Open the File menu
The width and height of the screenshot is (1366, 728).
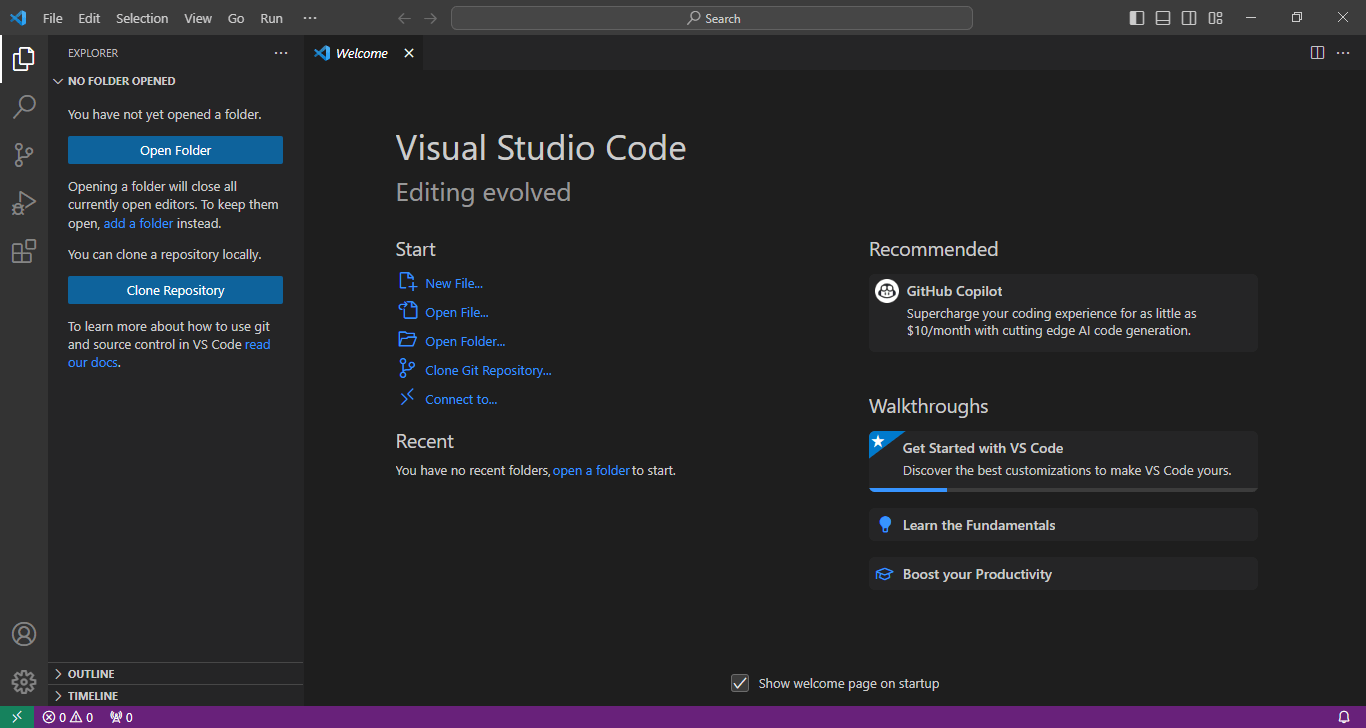[53, 18]
